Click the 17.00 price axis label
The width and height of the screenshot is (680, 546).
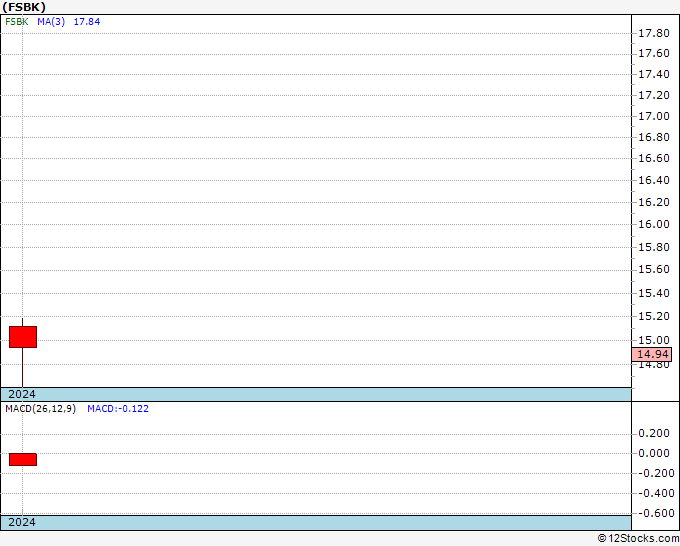click(654, 116)
